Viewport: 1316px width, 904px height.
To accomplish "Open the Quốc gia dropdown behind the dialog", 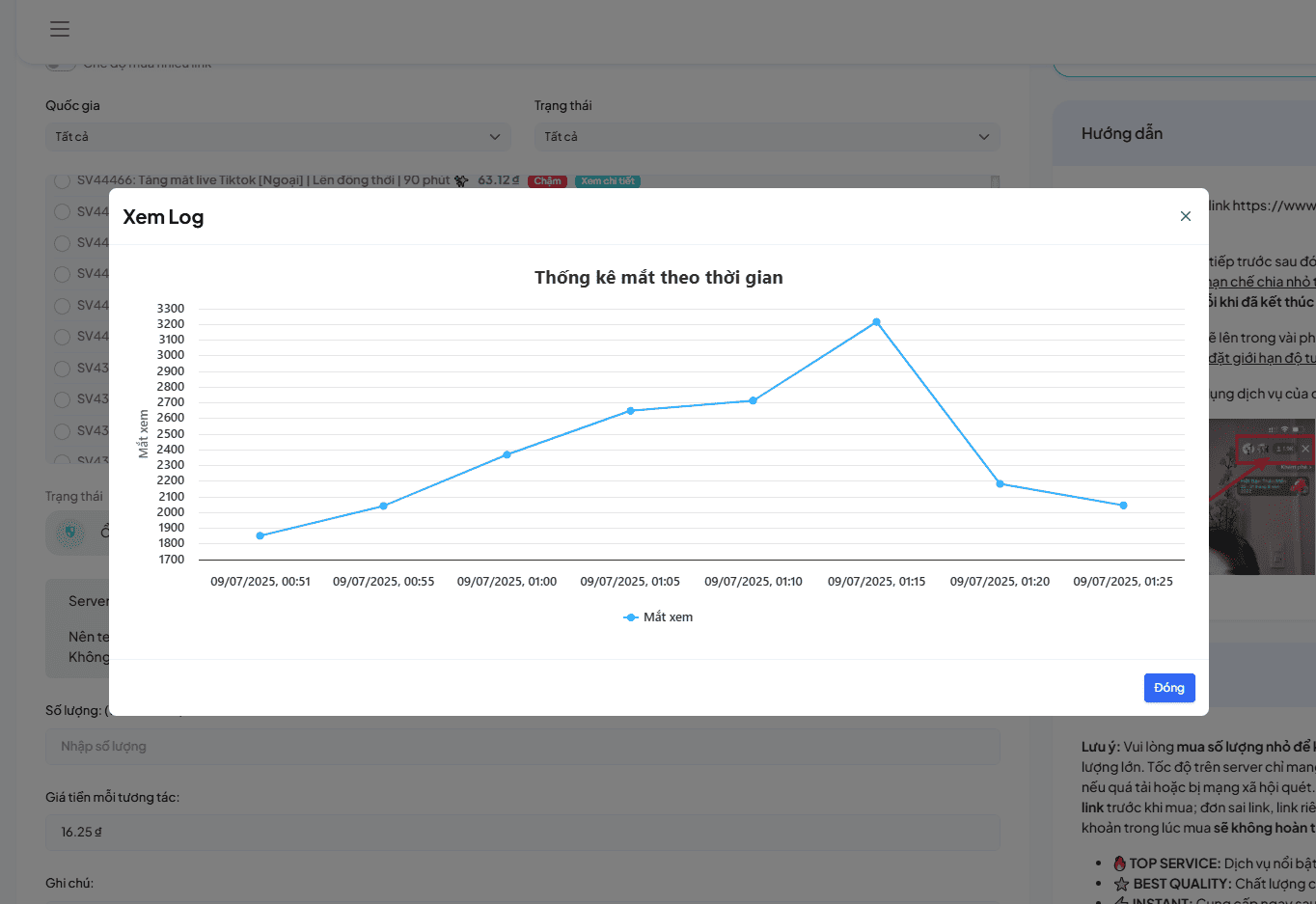I will pyautogui.click(x=278, y=137).
